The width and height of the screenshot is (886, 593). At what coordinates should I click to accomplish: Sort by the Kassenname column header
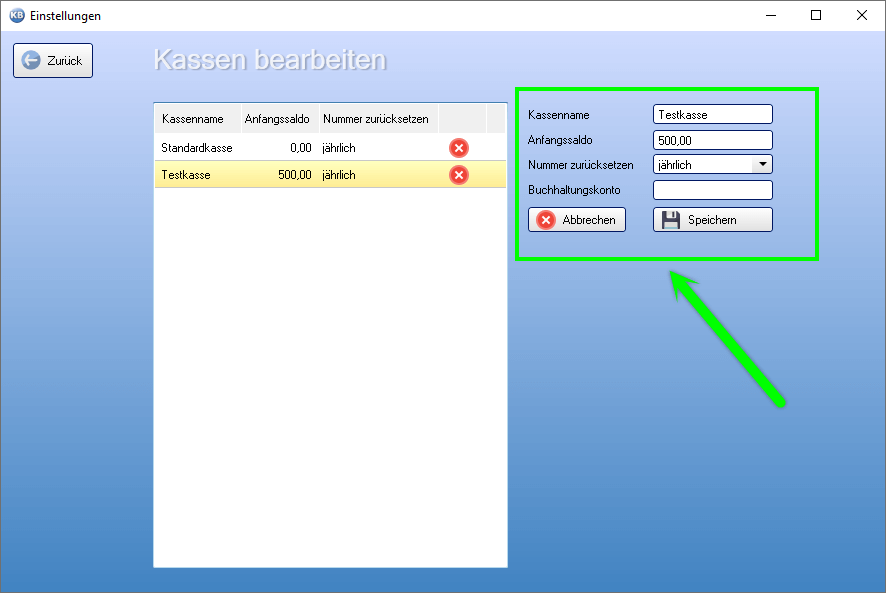pyautogui.click(x=198, y=119)
